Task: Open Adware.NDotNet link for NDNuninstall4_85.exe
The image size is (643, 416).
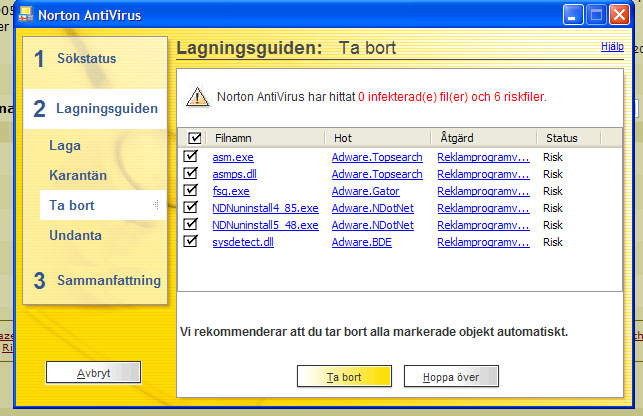Action: 373,208
